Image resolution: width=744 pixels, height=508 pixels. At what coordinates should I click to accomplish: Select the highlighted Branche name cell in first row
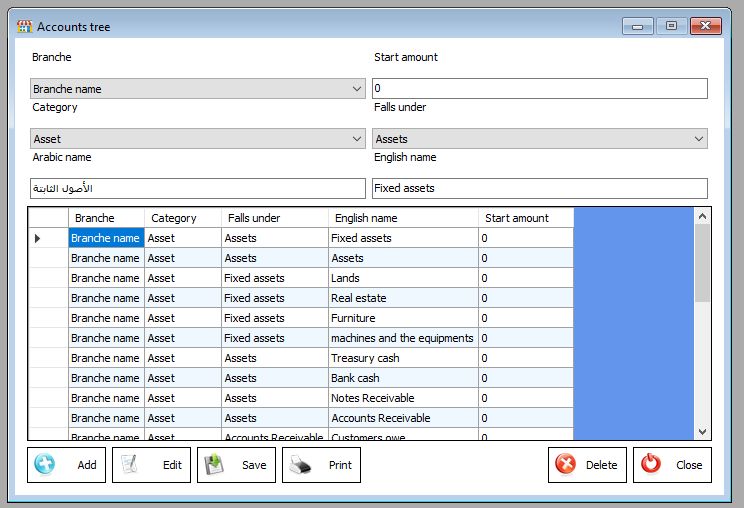(x=106, y=238)
